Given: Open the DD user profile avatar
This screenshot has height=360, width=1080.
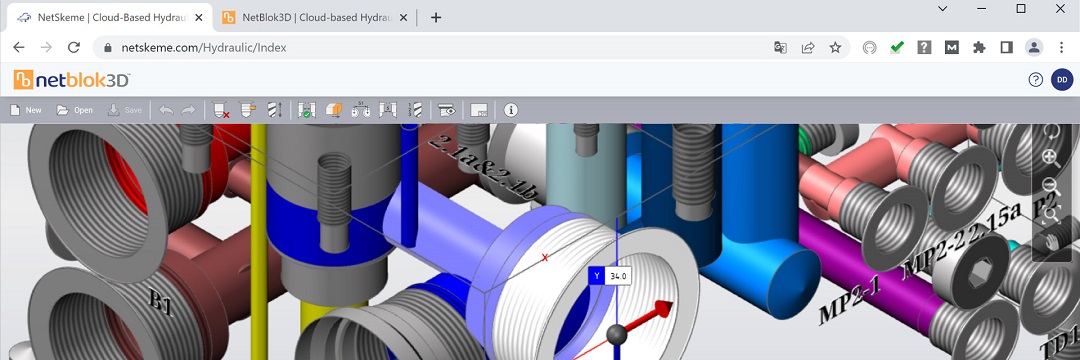Looking at the screenshot, I should pyautogui.click(x=1061, y=80).
